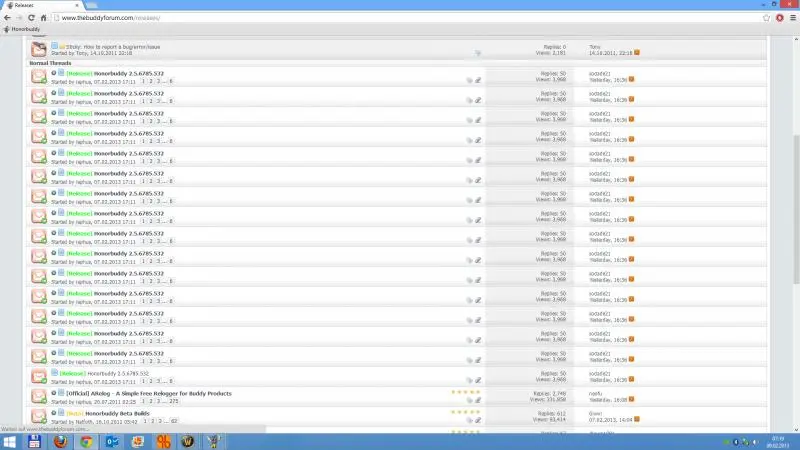Image resolution: width=800 pixels, height=450 pixels.
Task: Open a new tab beside the Releases tab
Action: click(92, 5)
